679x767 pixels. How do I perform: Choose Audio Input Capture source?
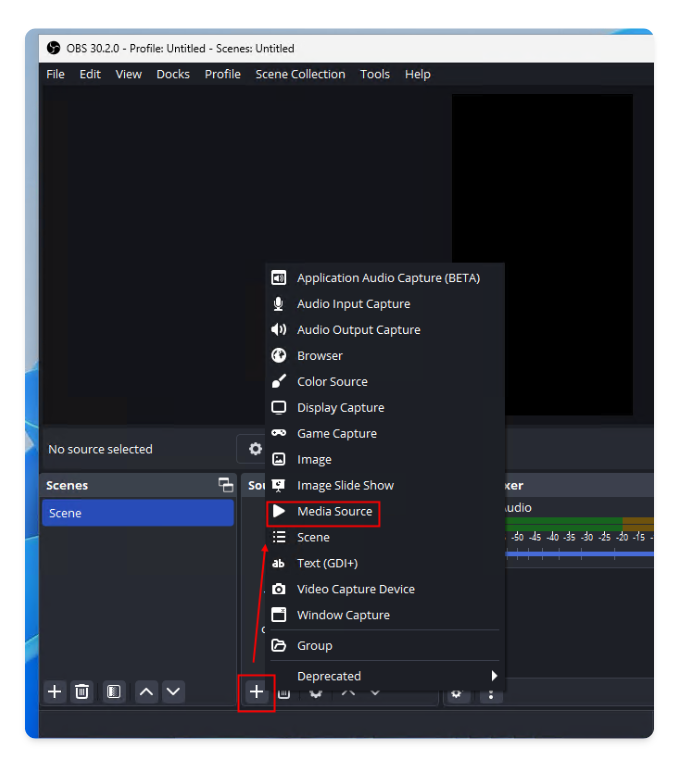pyautogui.click(x=385, y=304)
